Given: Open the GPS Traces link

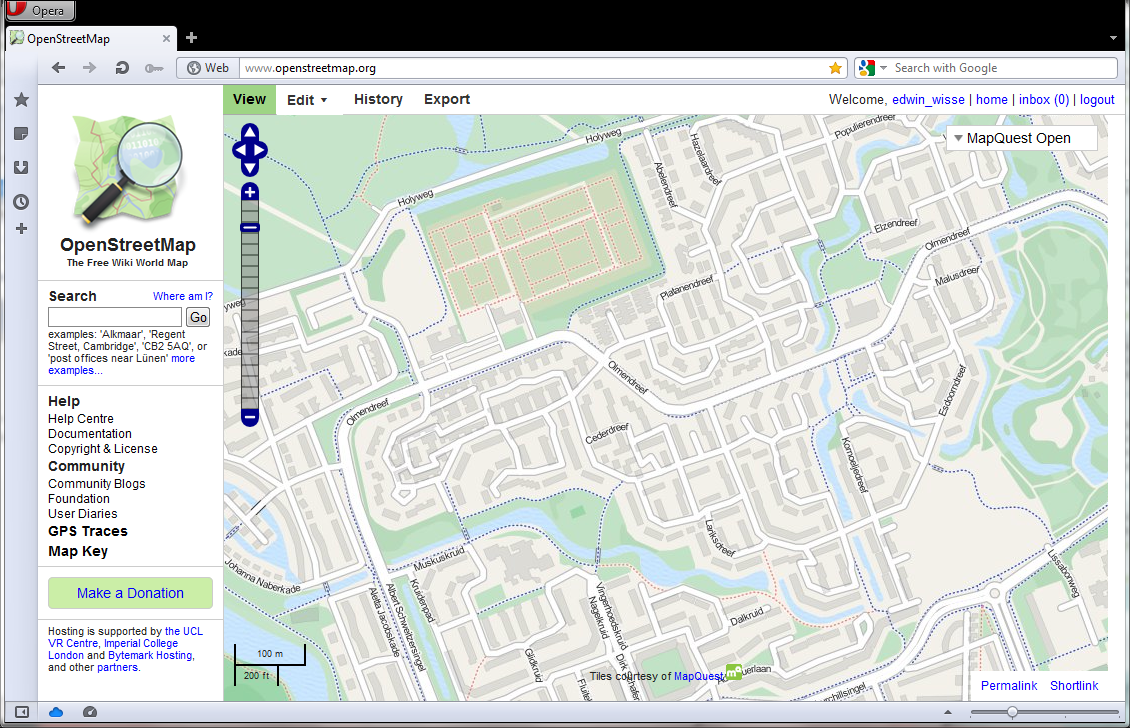Looking at the screenshot, I should tap(88, 531).
